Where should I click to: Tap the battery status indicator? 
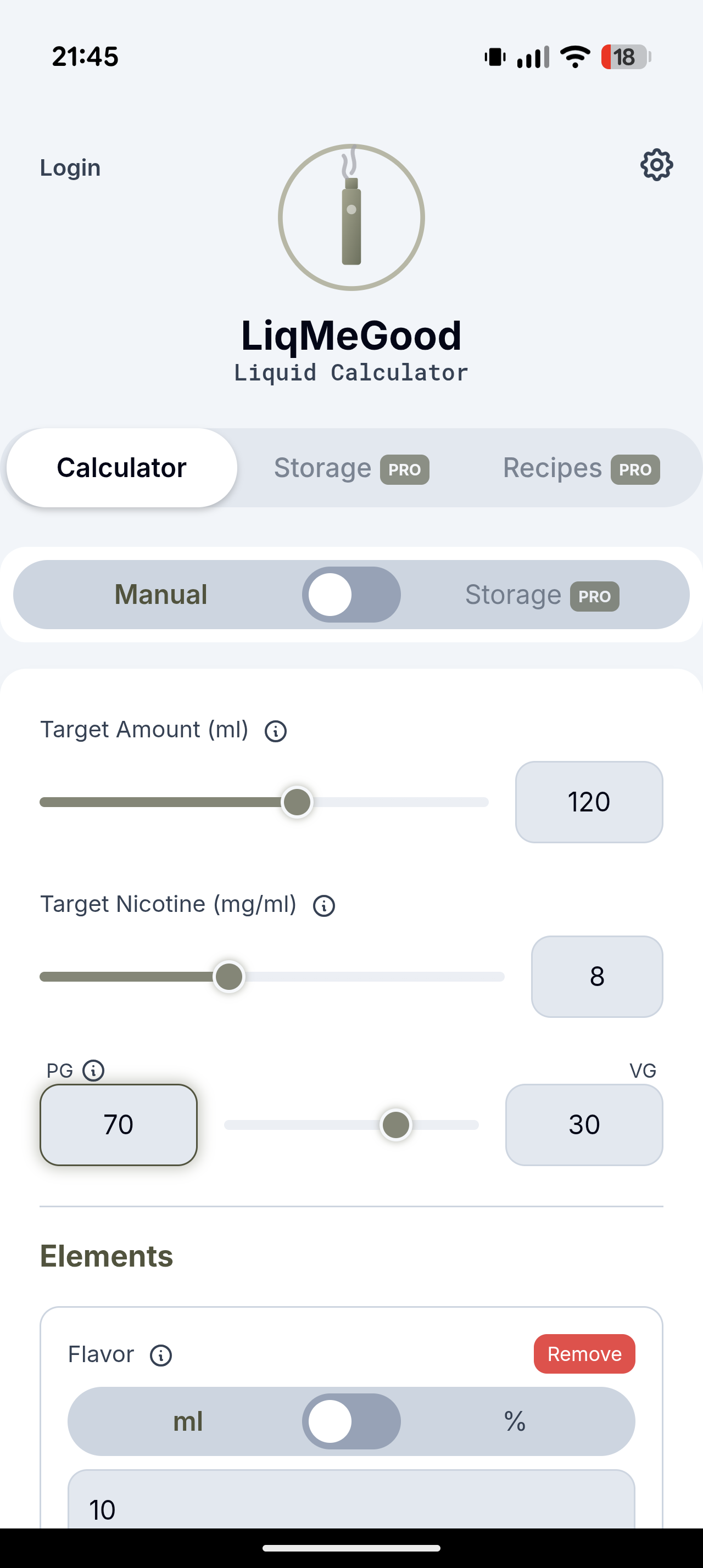tap(625, 57)
